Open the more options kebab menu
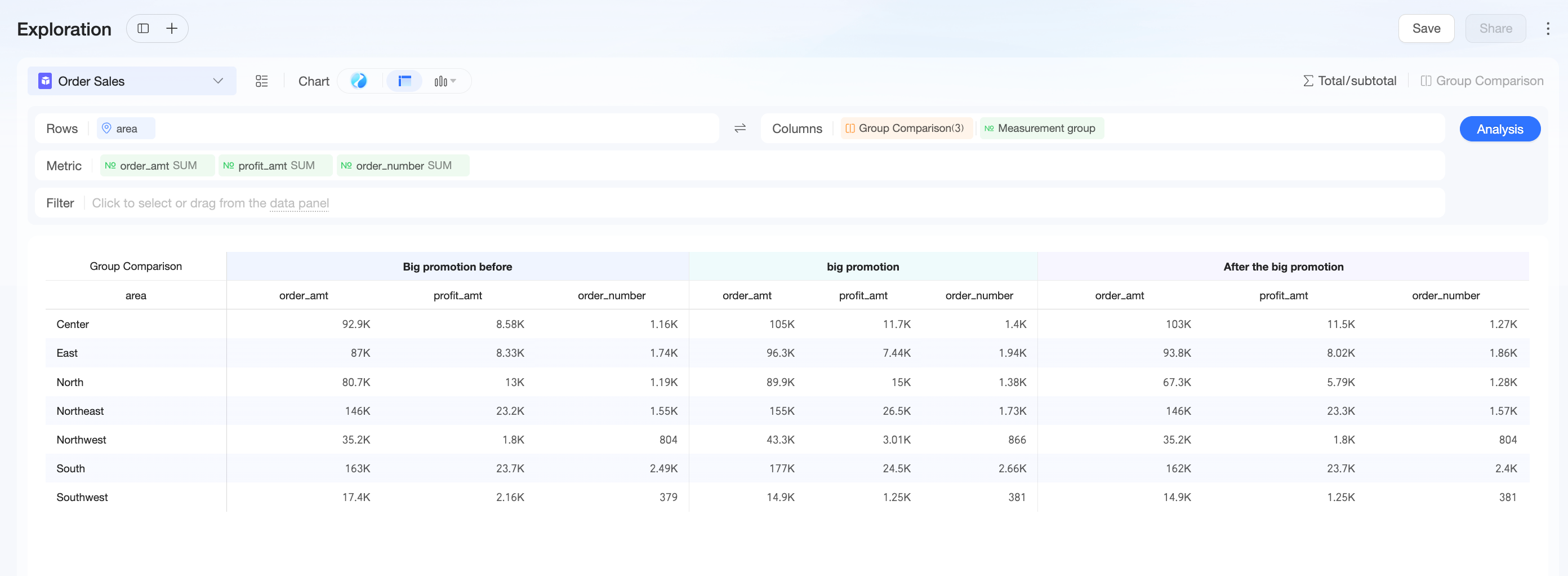The height and width of the screenshot is (576, 1568). [x=1547, y=29]
